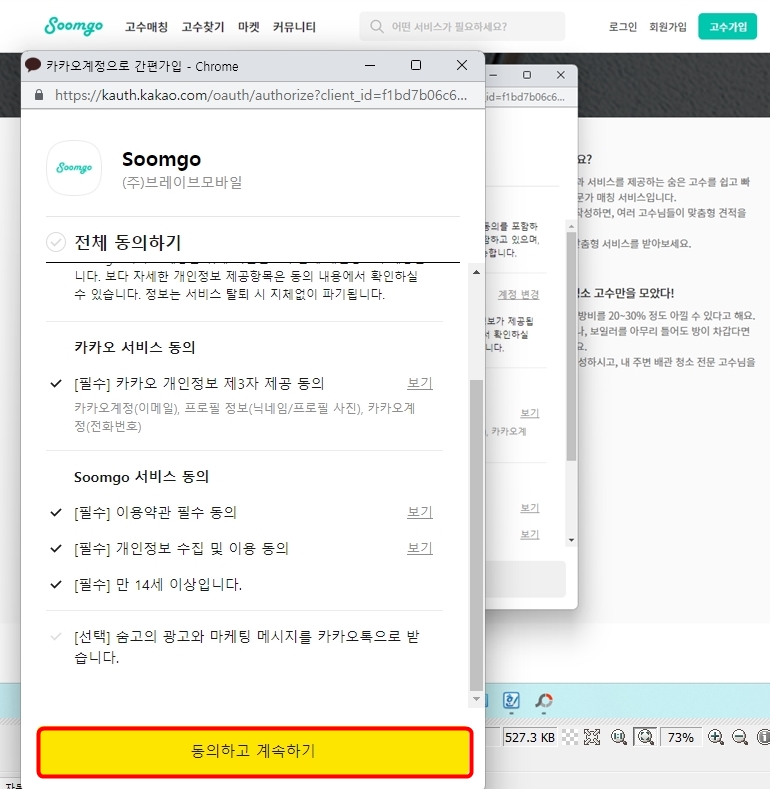Click the Kakao speech-bubble icon in the popup title bar

(x=33, y=65)
